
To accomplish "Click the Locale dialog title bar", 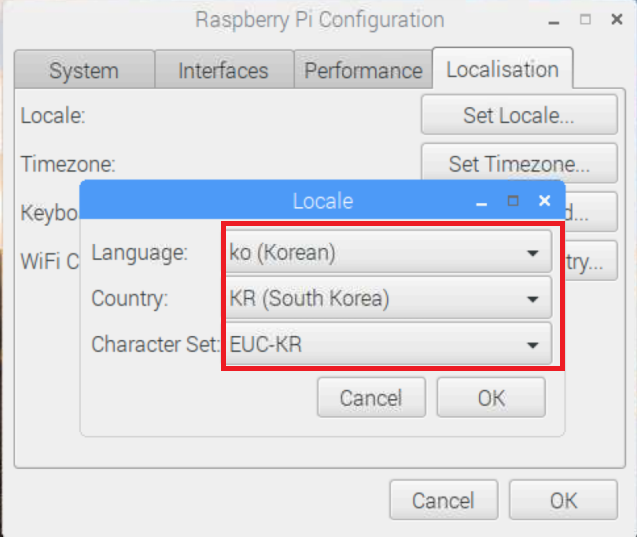I will [x=323, y=201].
